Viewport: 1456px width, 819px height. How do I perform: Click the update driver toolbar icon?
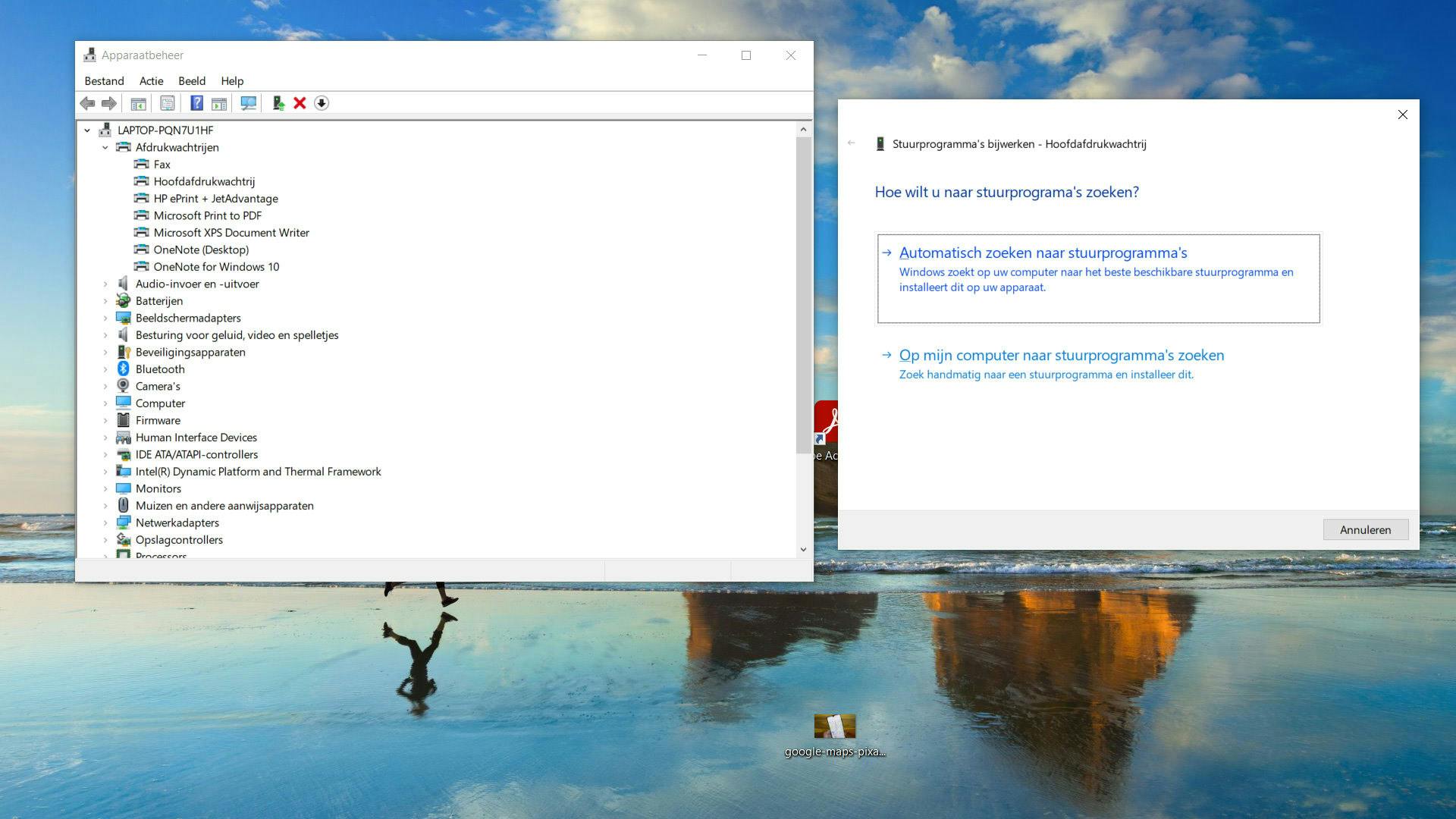coord(278,103)
